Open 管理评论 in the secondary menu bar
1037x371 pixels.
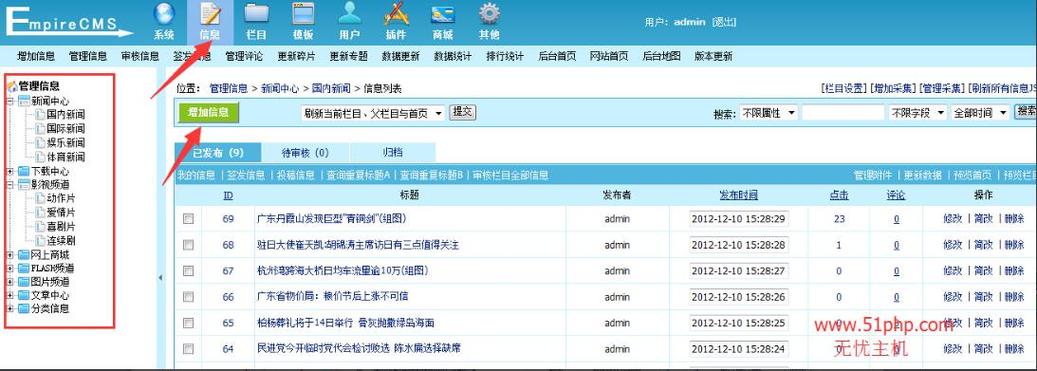click(244, 56)
